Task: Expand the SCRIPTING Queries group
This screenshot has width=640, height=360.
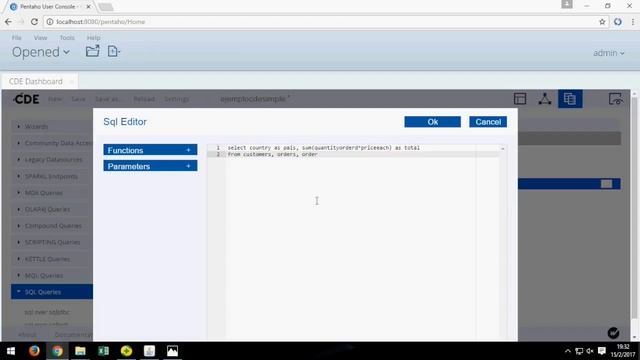Action: pos(52,242)
